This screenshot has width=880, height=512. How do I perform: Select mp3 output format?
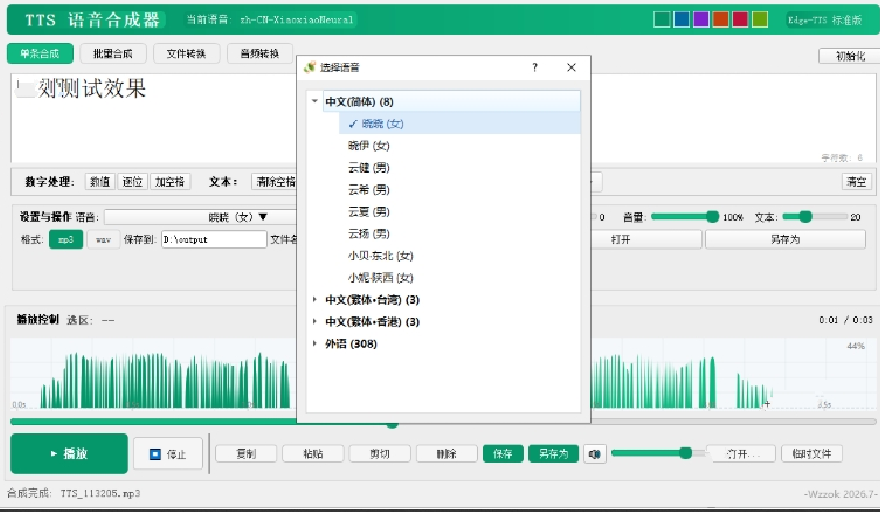tap(66, 240)
